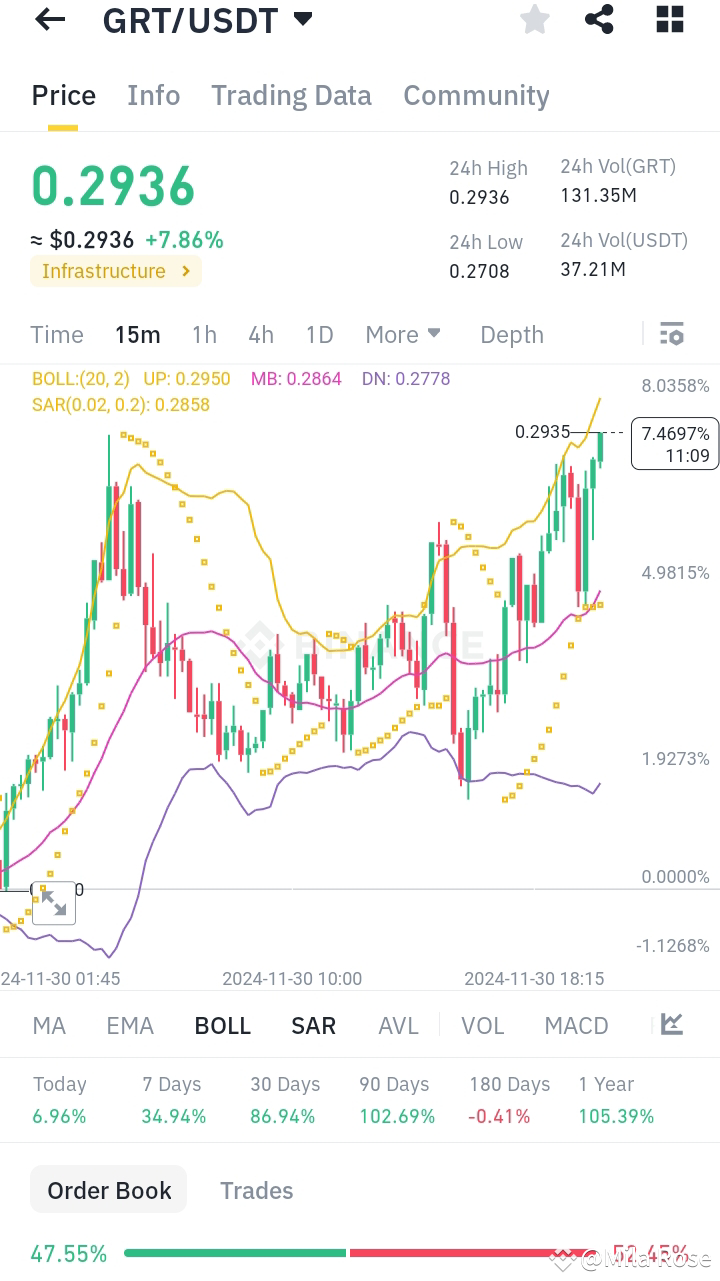Image resolution: width=720 pixels, height=1281 pixels.
Task: Expand the More timeframe dropdown
Action: point(403,334)
